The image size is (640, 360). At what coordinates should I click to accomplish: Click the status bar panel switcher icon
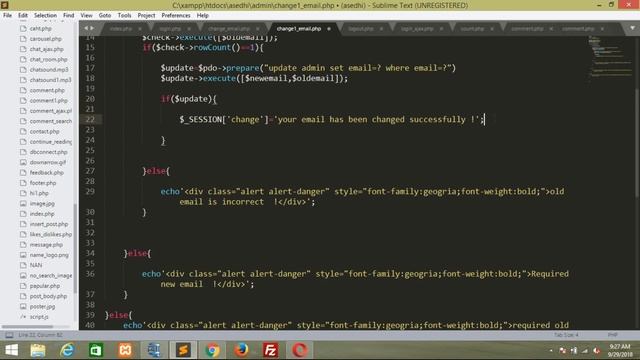point(9,335)
